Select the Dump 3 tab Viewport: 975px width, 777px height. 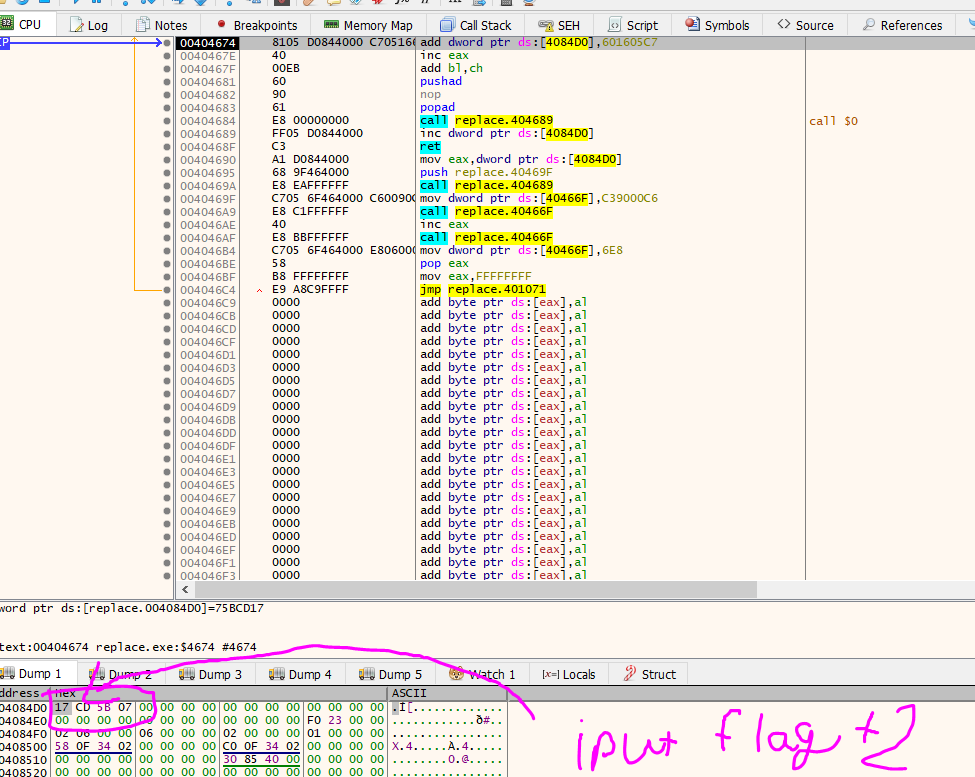click(x=210, y=674)
